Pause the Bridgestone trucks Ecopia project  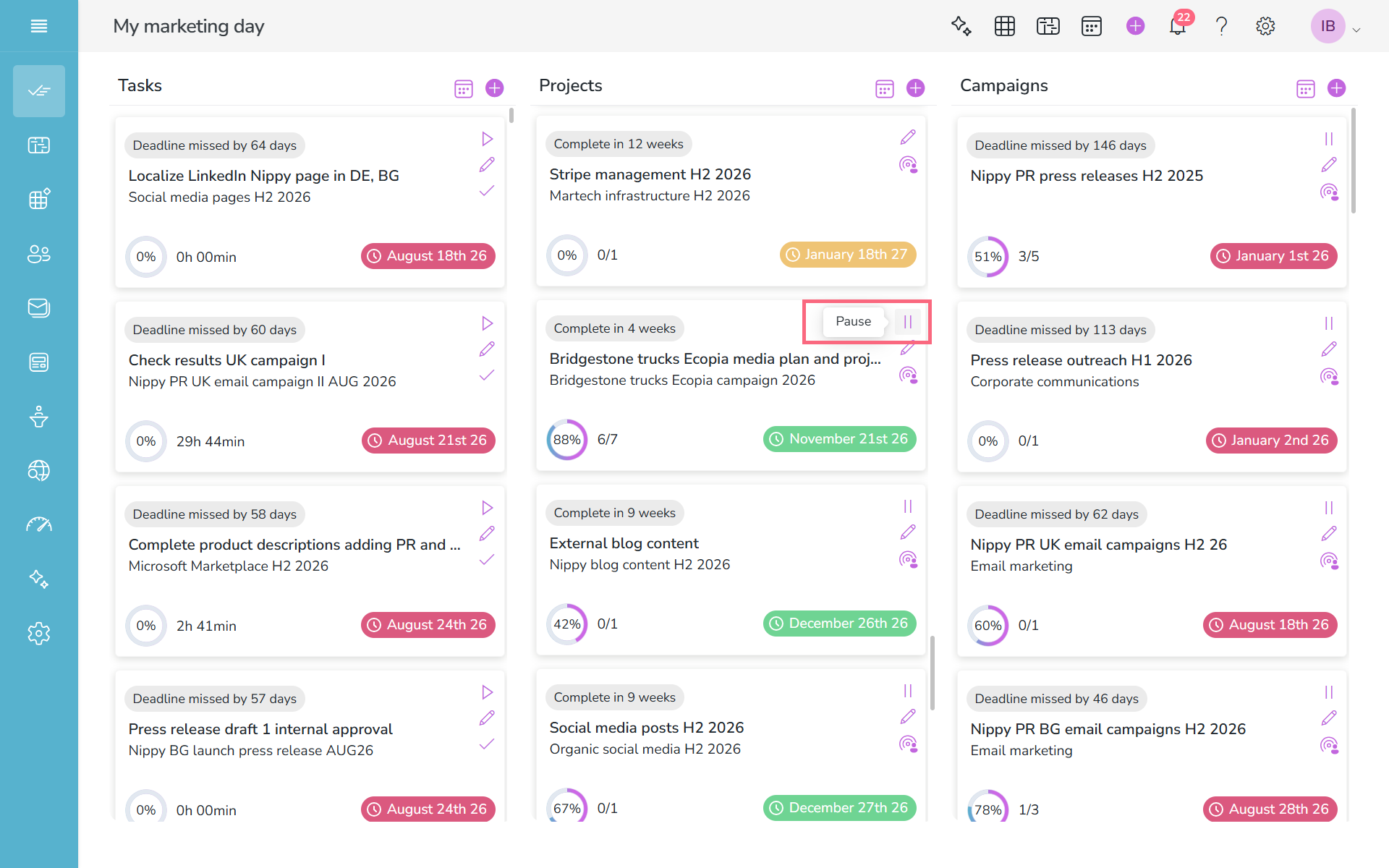tap(908, 322)
